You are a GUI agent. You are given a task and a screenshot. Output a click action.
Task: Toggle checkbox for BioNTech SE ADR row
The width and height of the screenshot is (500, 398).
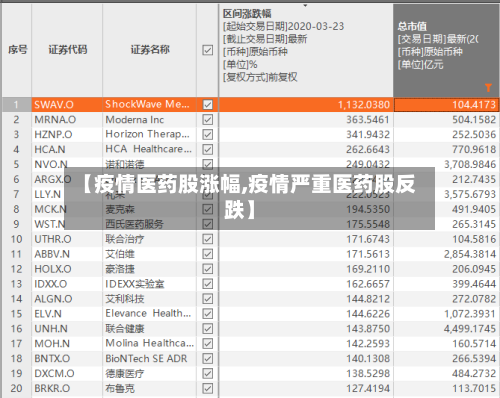tap(208, 358)
